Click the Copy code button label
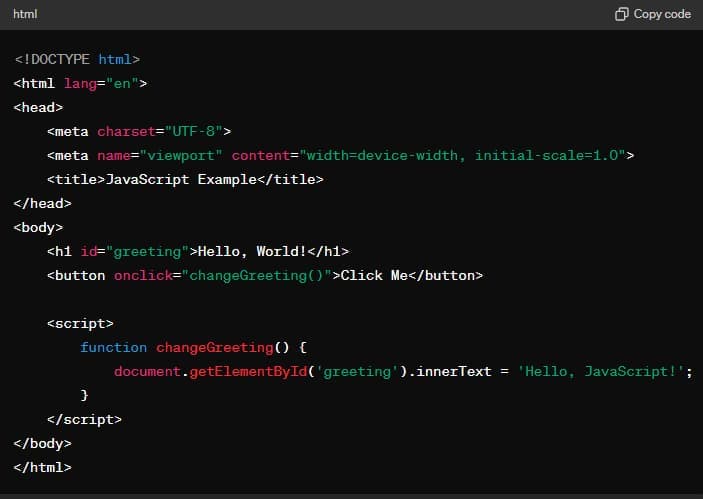This screenshot has width=703, height=499. [x=662, y=14]
